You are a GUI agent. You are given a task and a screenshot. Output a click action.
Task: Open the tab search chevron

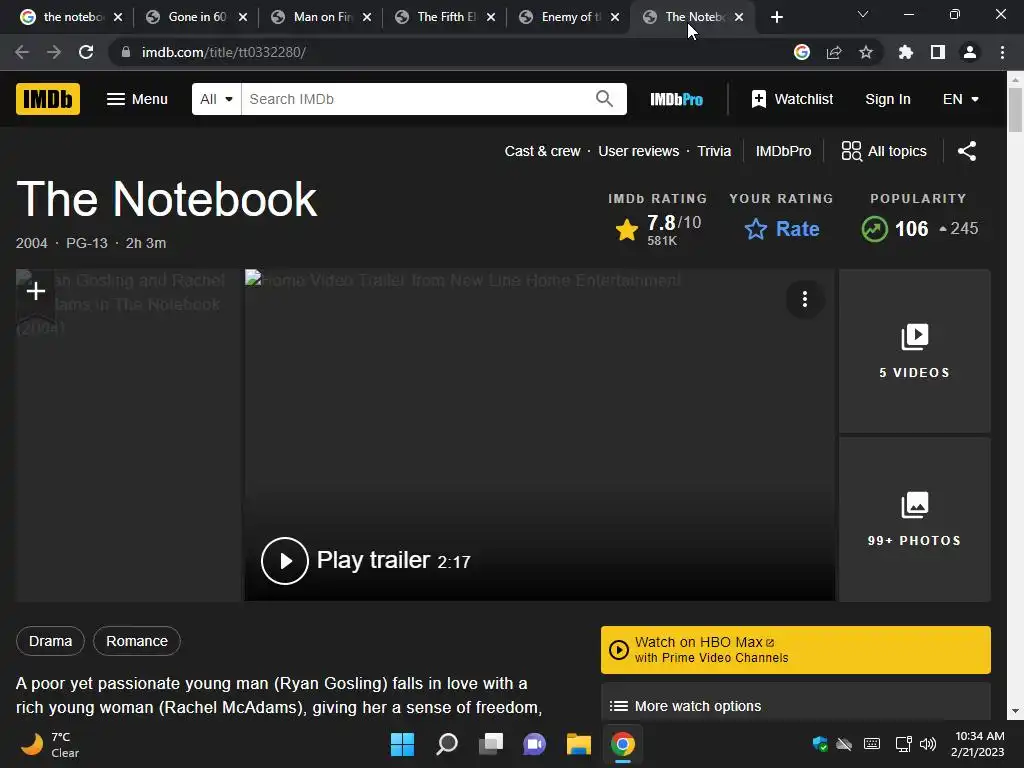coord(863,14)
